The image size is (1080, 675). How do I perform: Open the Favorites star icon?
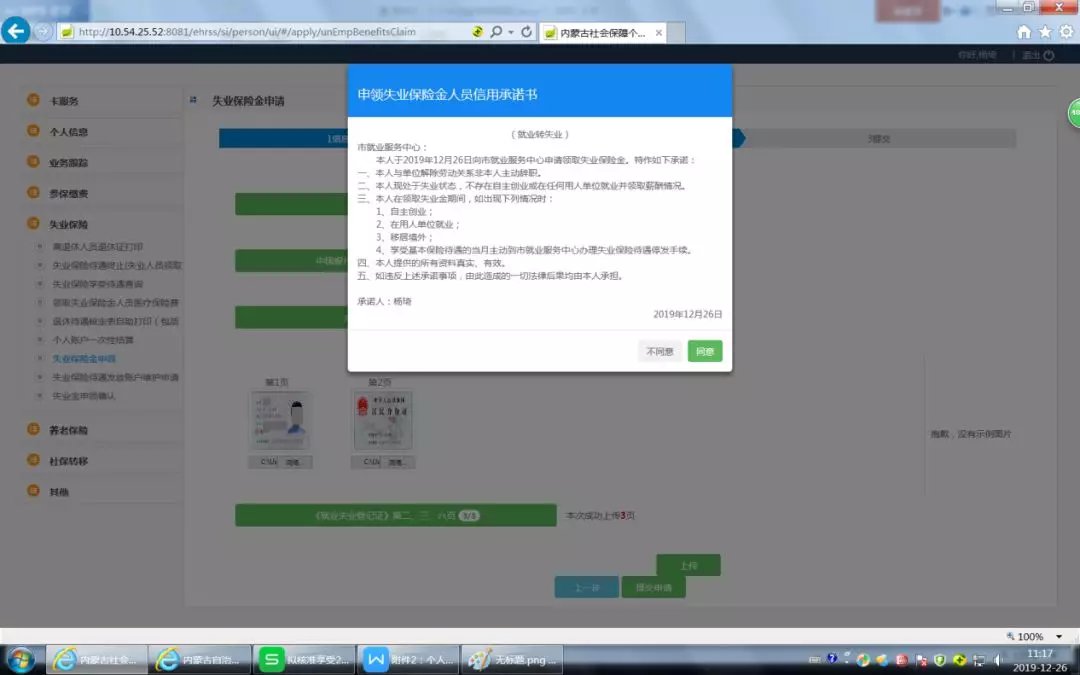click(x=1046, y=32)
